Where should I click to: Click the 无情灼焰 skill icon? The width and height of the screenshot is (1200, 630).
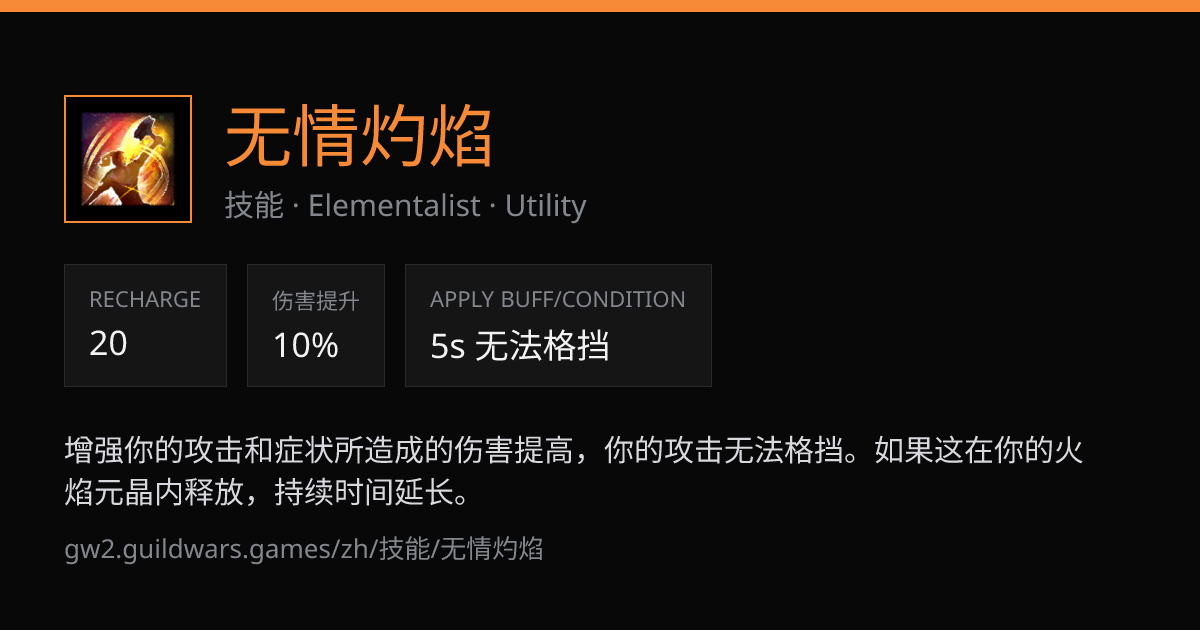coord(128,159)
